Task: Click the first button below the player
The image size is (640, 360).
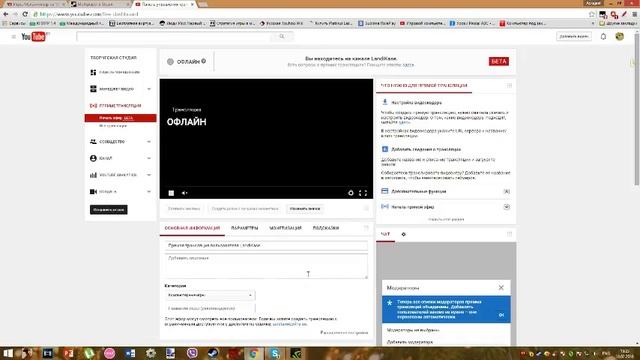Action: tap(184, 209)
